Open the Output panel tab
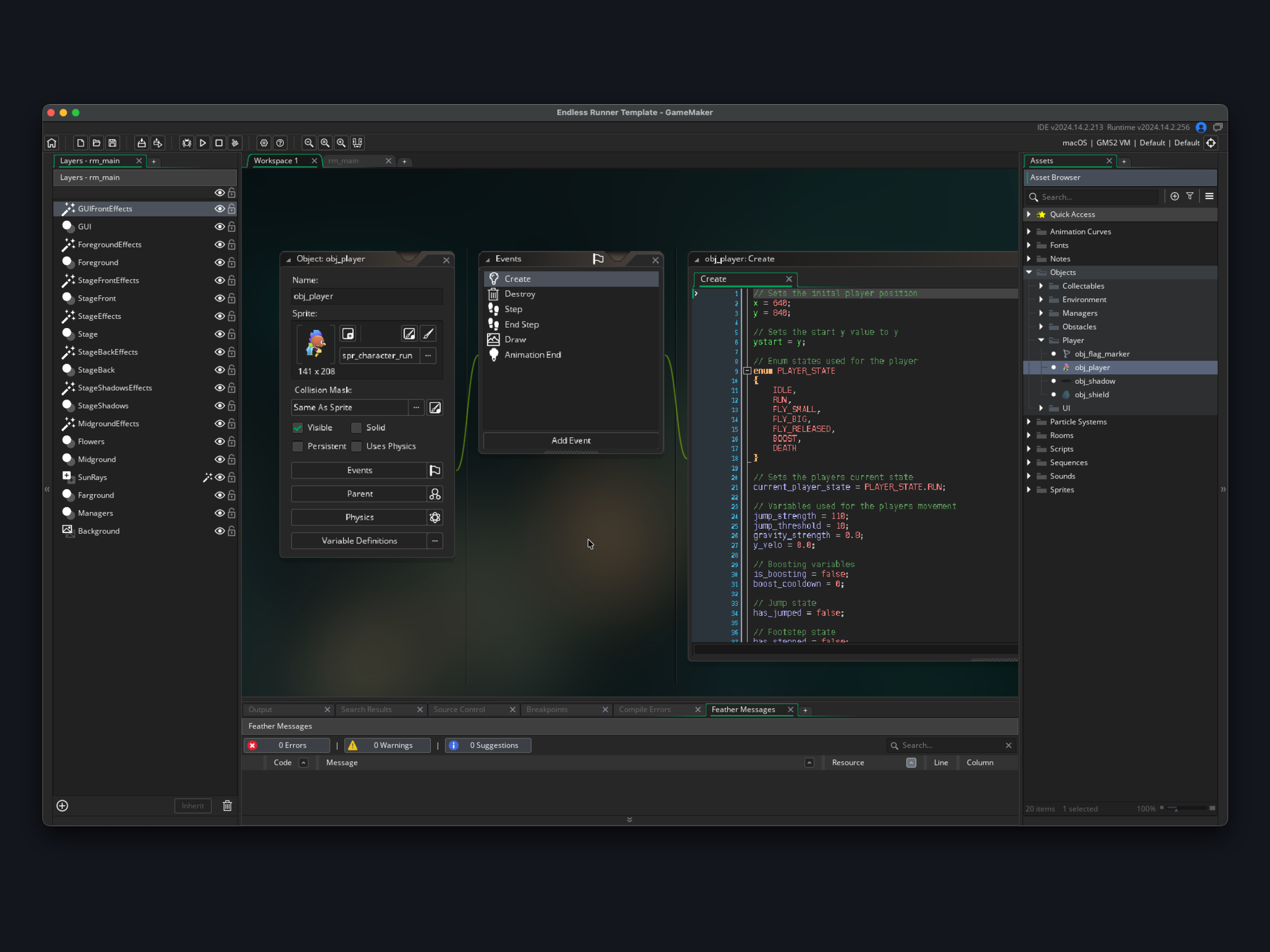 tap(261, 709)
